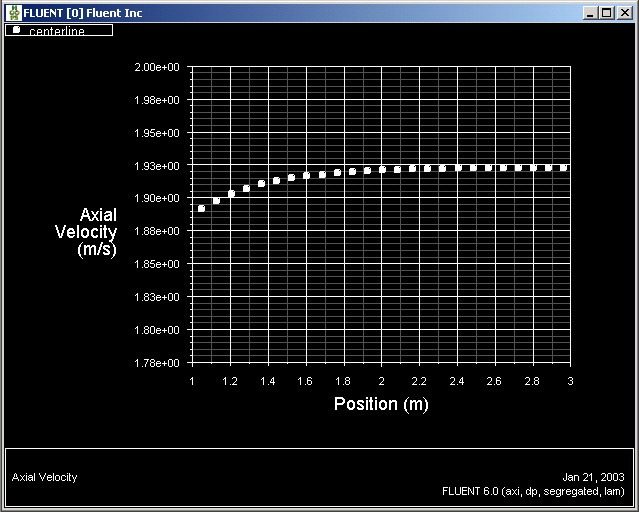Click the 1.80e+00 y-axis label
639x512 pixels.
click(x=157, y=330)
